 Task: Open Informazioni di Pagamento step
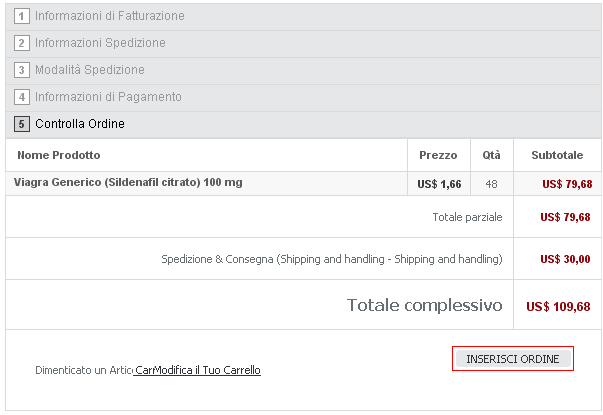pos(108,97)
